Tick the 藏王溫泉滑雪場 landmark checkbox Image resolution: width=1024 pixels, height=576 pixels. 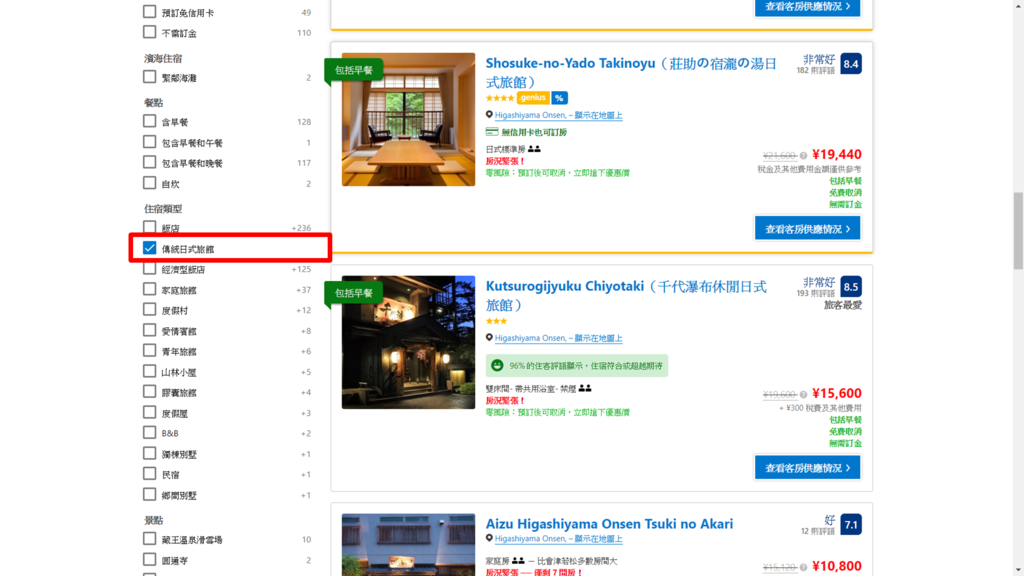(x=150, y=539)
